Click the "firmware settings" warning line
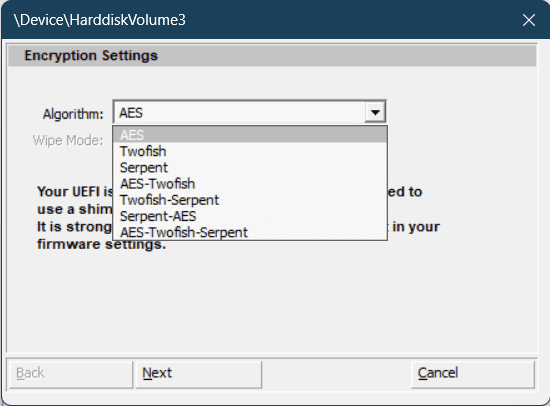 click(x=101, y=244)
